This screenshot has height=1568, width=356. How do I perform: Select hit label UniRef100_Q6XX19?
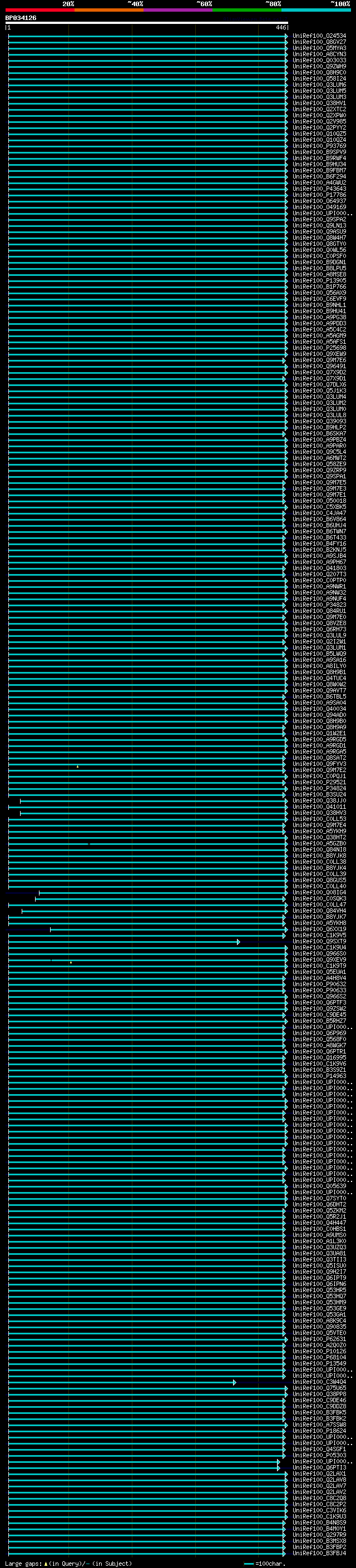(x=319, y=929)
